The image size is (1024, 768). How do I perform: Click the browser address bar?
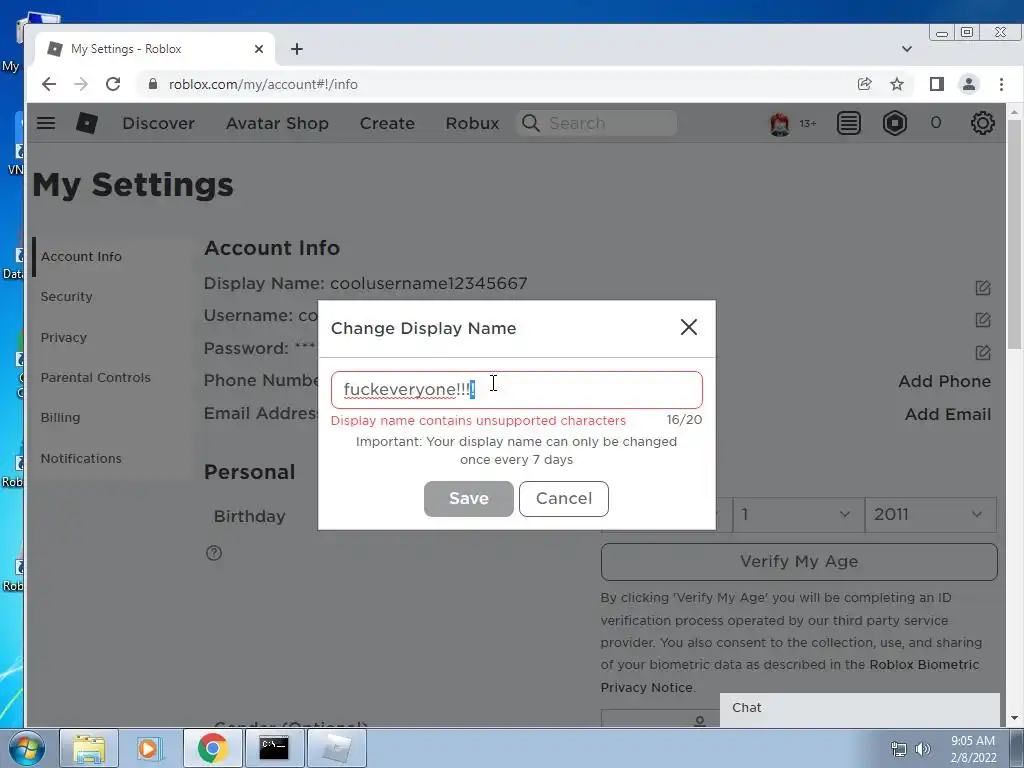pos(496,84)
